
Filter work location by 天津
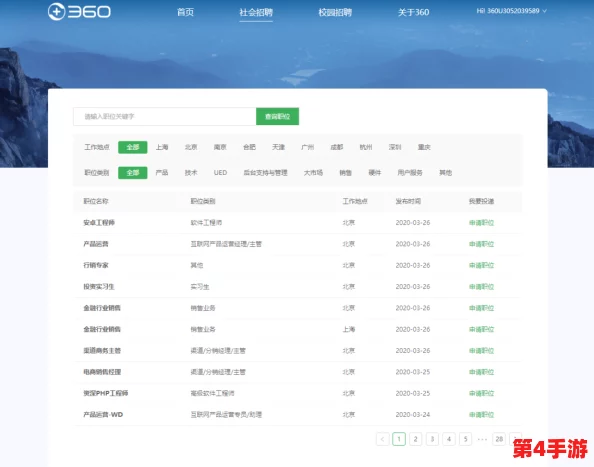point(278,147)
